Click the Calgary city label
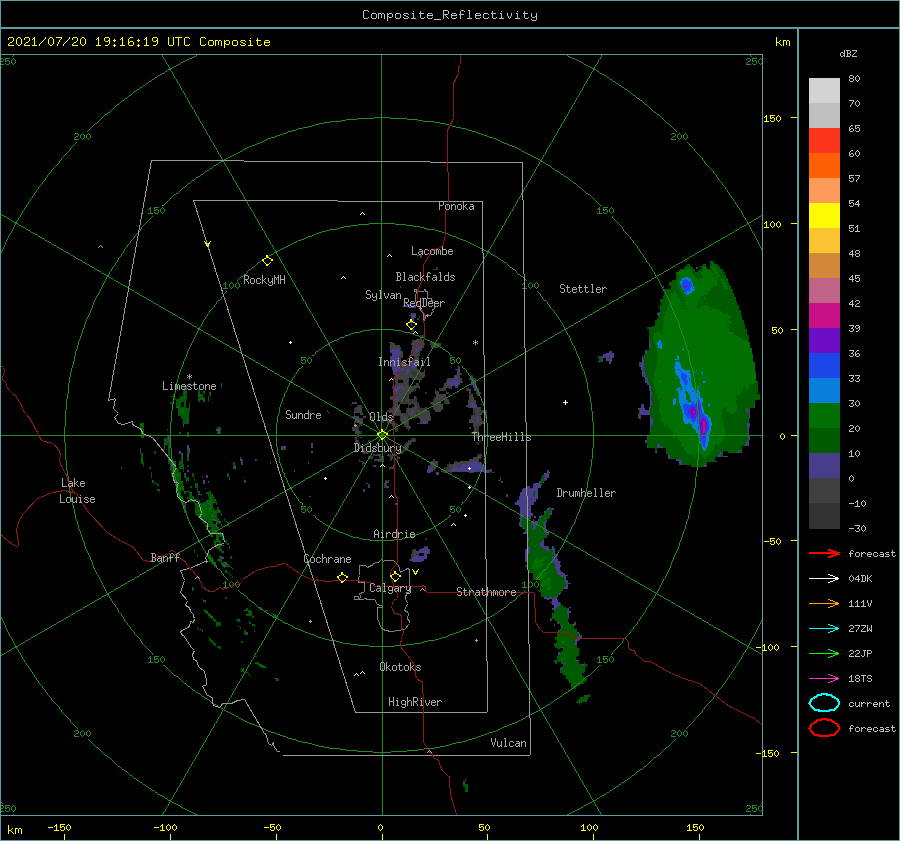This screenshot has height=841, width=900. click(390, 588)
